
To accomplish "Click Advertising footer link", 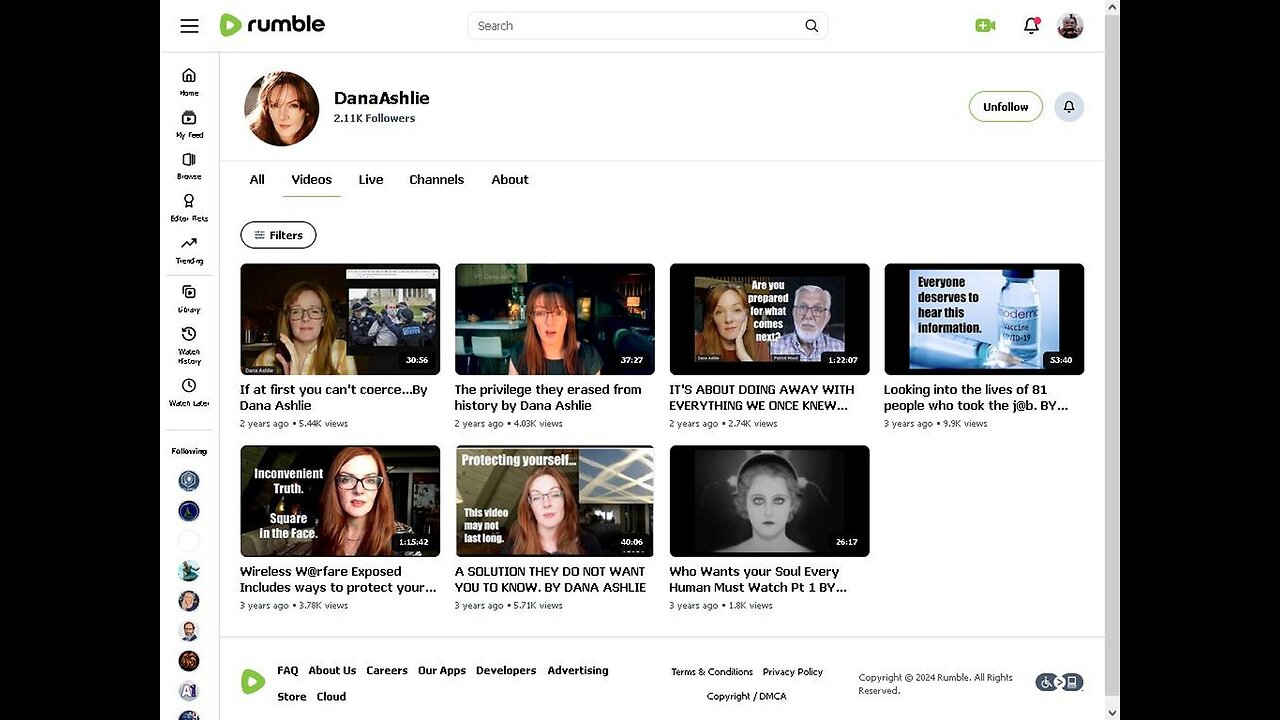I will (578, 671).
